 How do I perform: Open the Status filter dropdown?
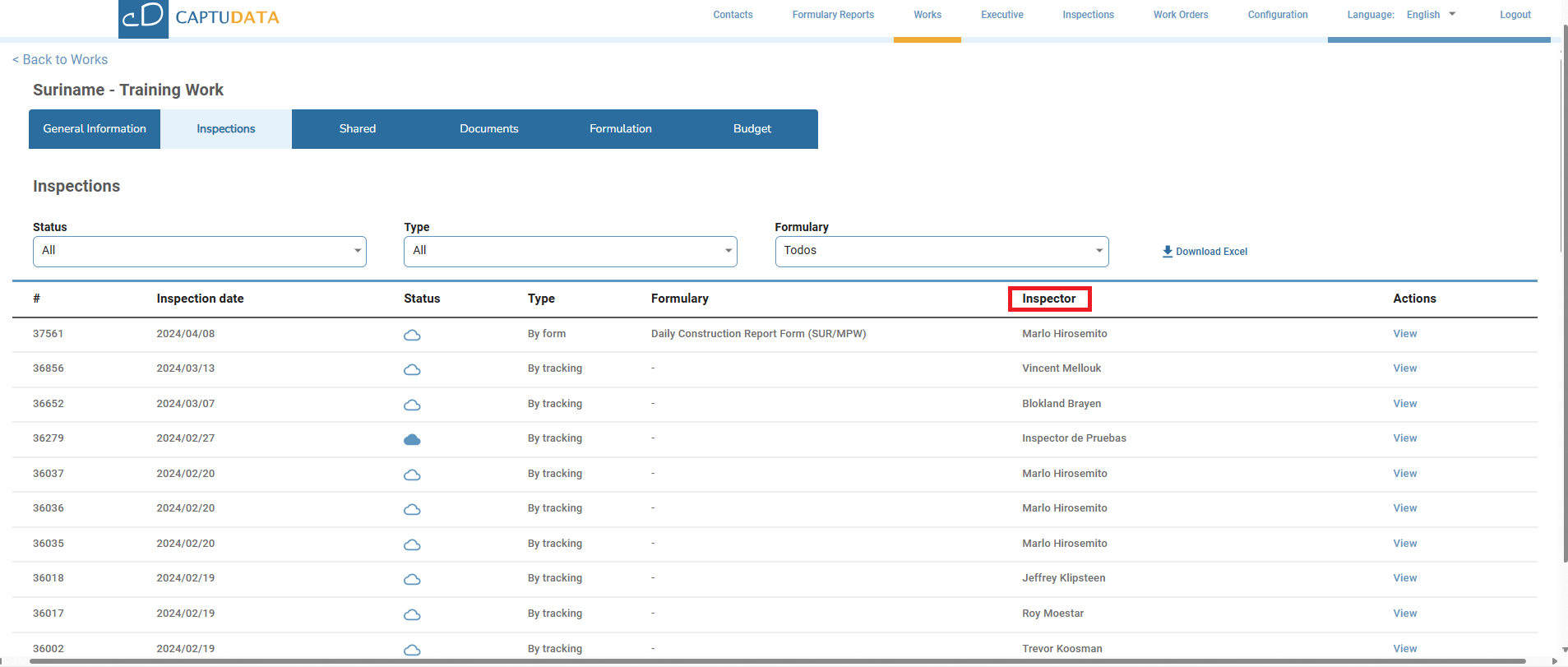tap(200, 251)
